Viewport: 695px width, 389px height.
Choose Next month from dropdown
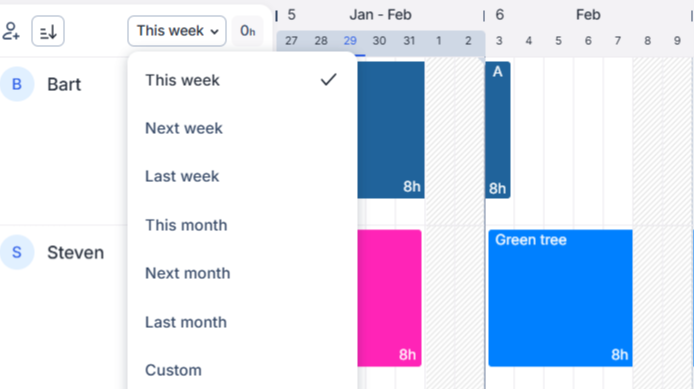point(242,273)
